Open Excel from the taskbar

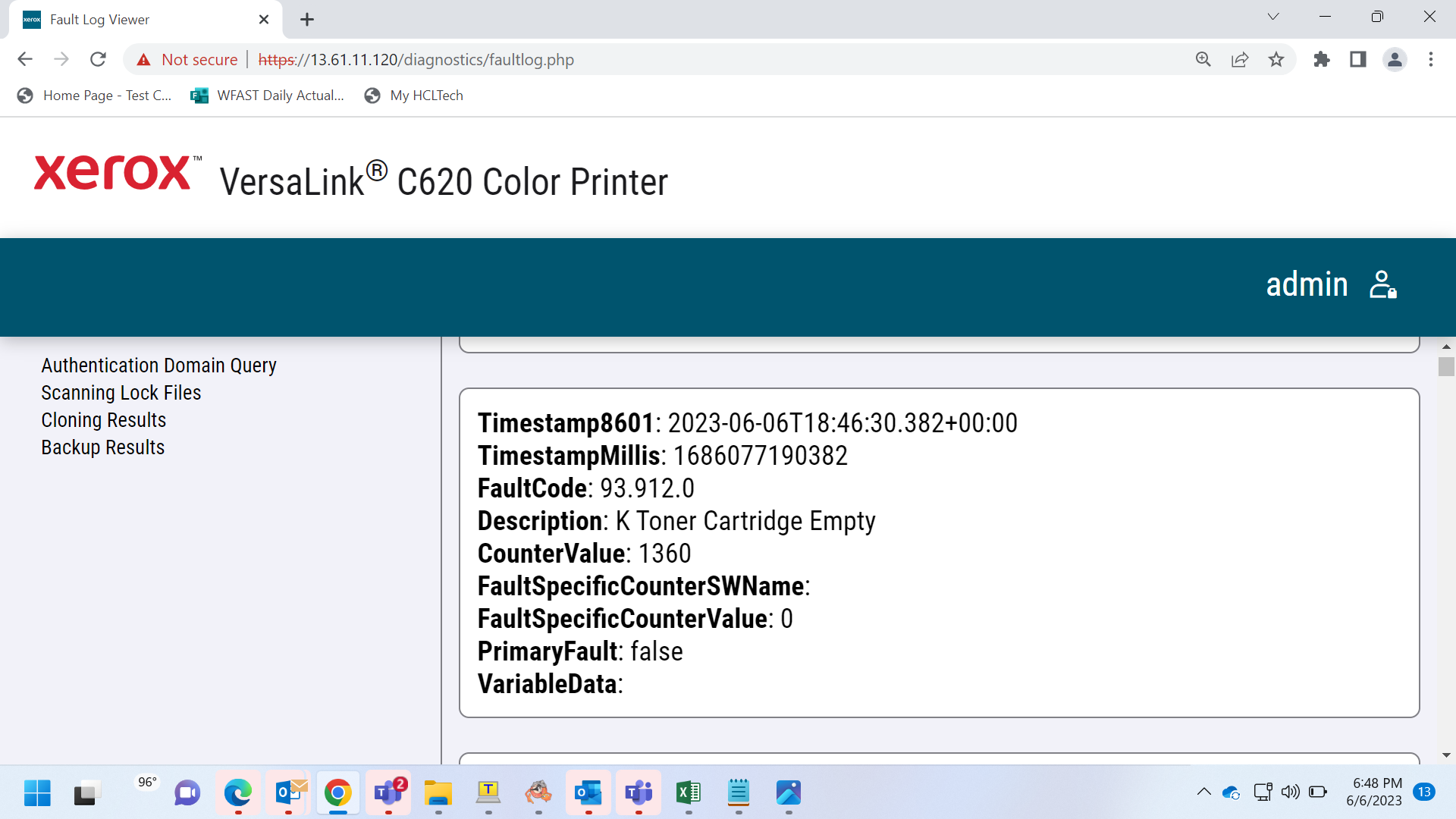coord(688,793)
